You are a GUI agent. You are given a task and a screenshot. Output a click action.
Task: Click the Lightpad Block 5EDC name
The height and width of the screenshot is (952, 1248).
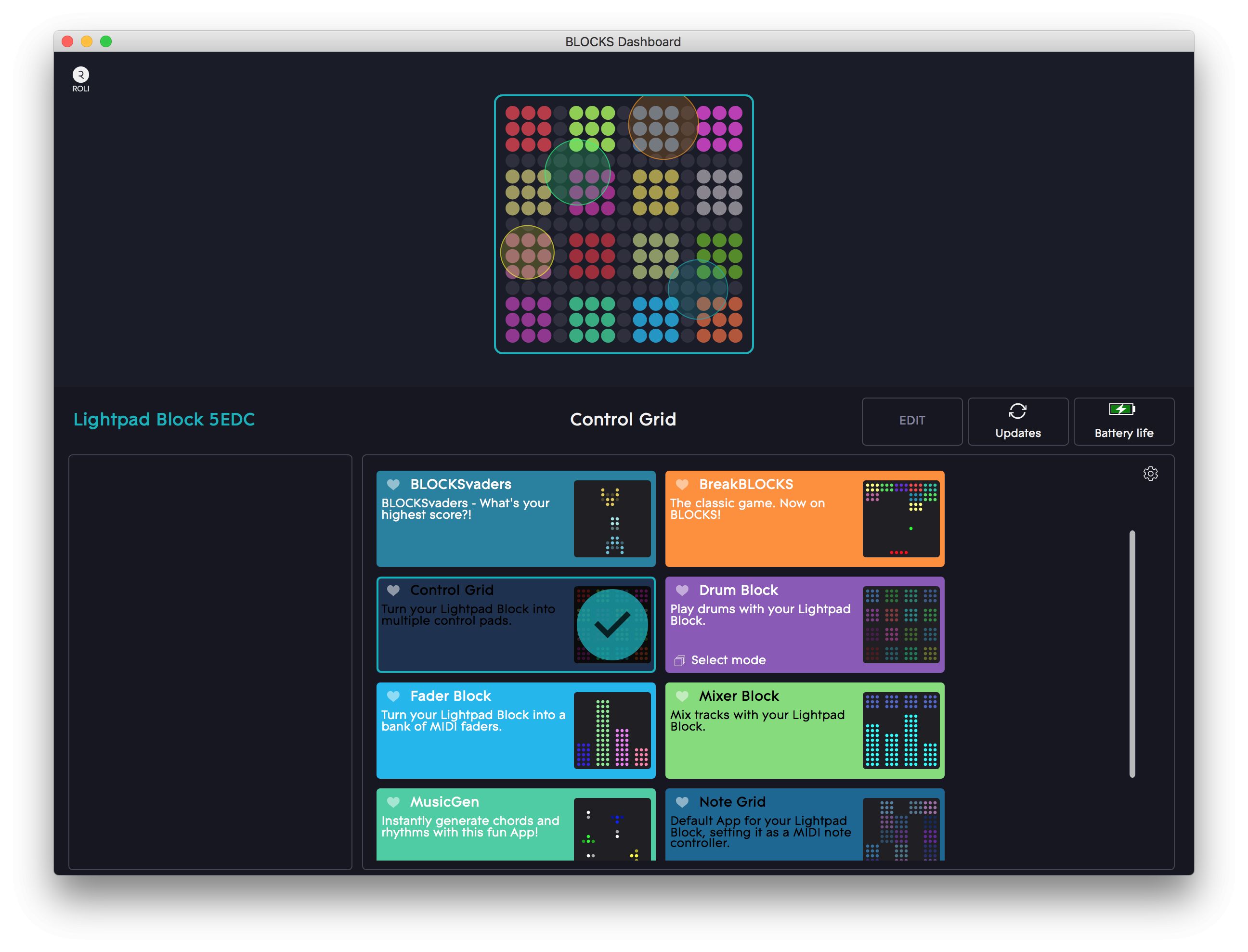click(x=164, y=419)
